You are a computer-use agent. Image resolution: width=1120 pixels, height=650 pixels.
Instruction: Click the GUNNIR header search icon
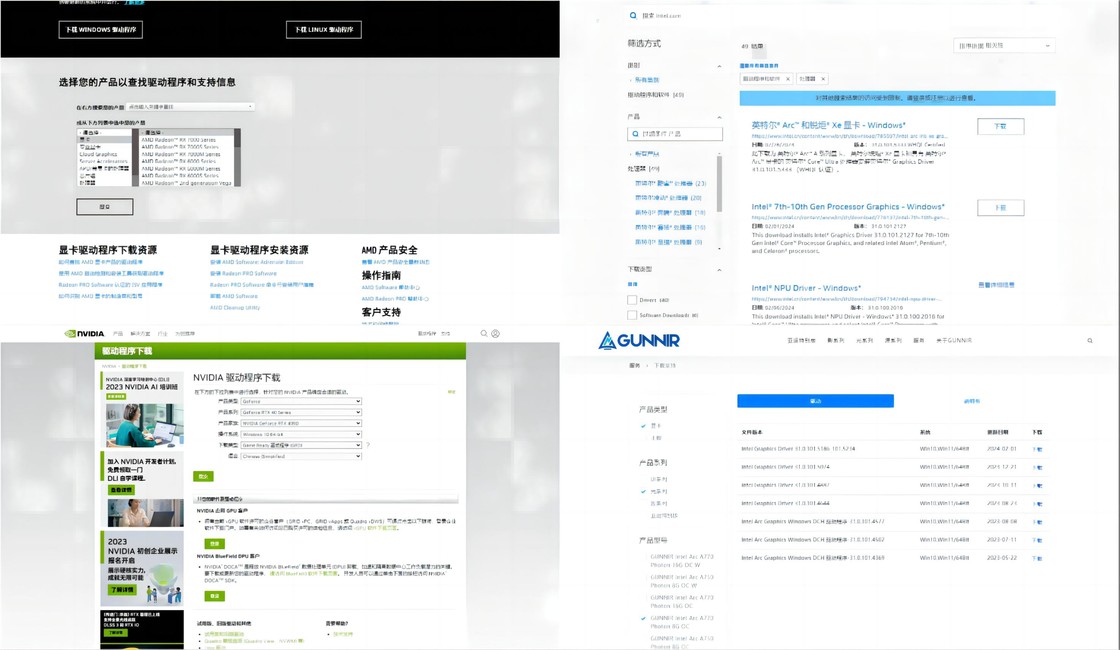[1090, 341]
